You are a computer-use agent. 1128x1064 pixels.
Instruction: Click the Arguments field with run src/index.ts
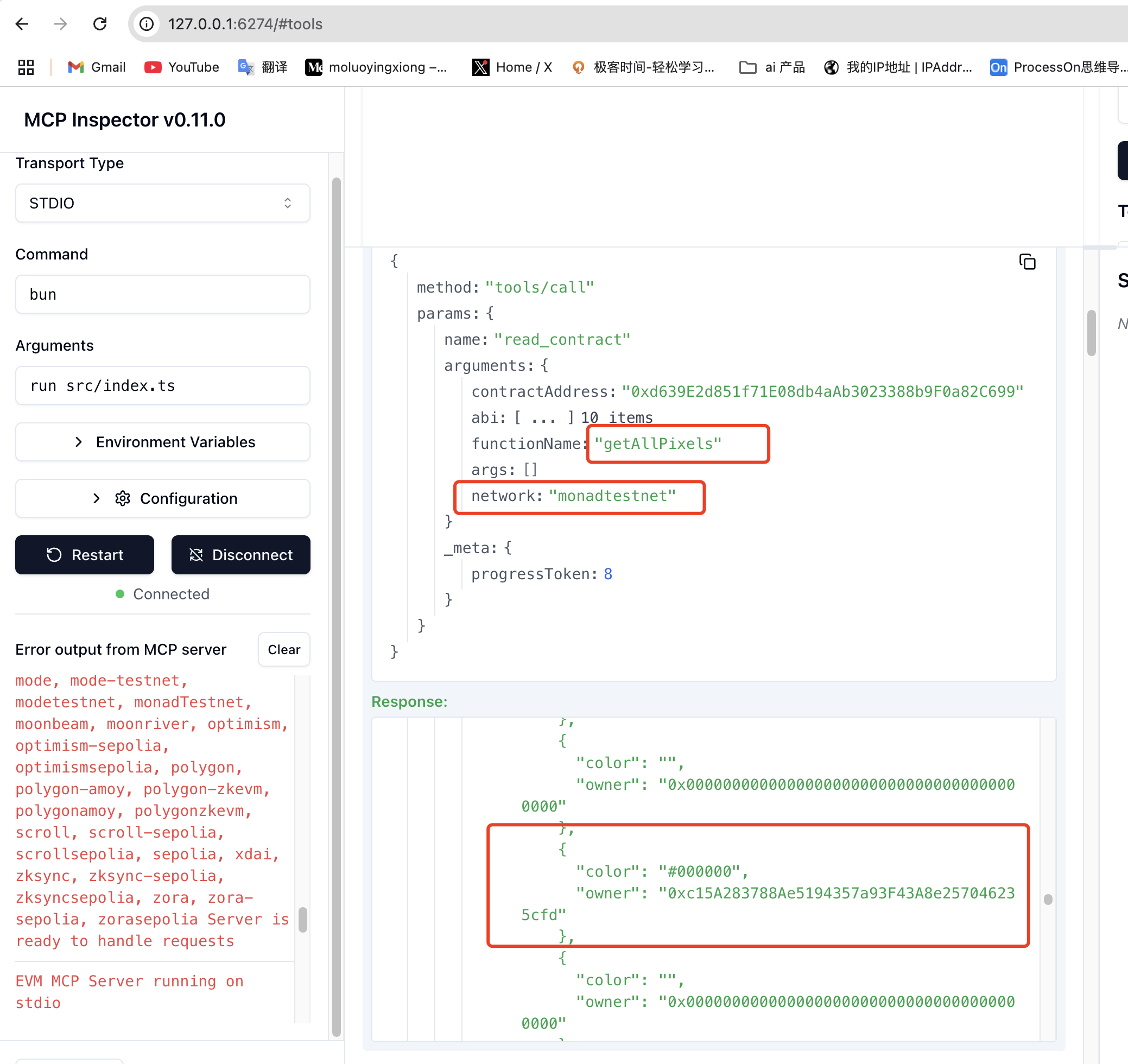[163, 385]
